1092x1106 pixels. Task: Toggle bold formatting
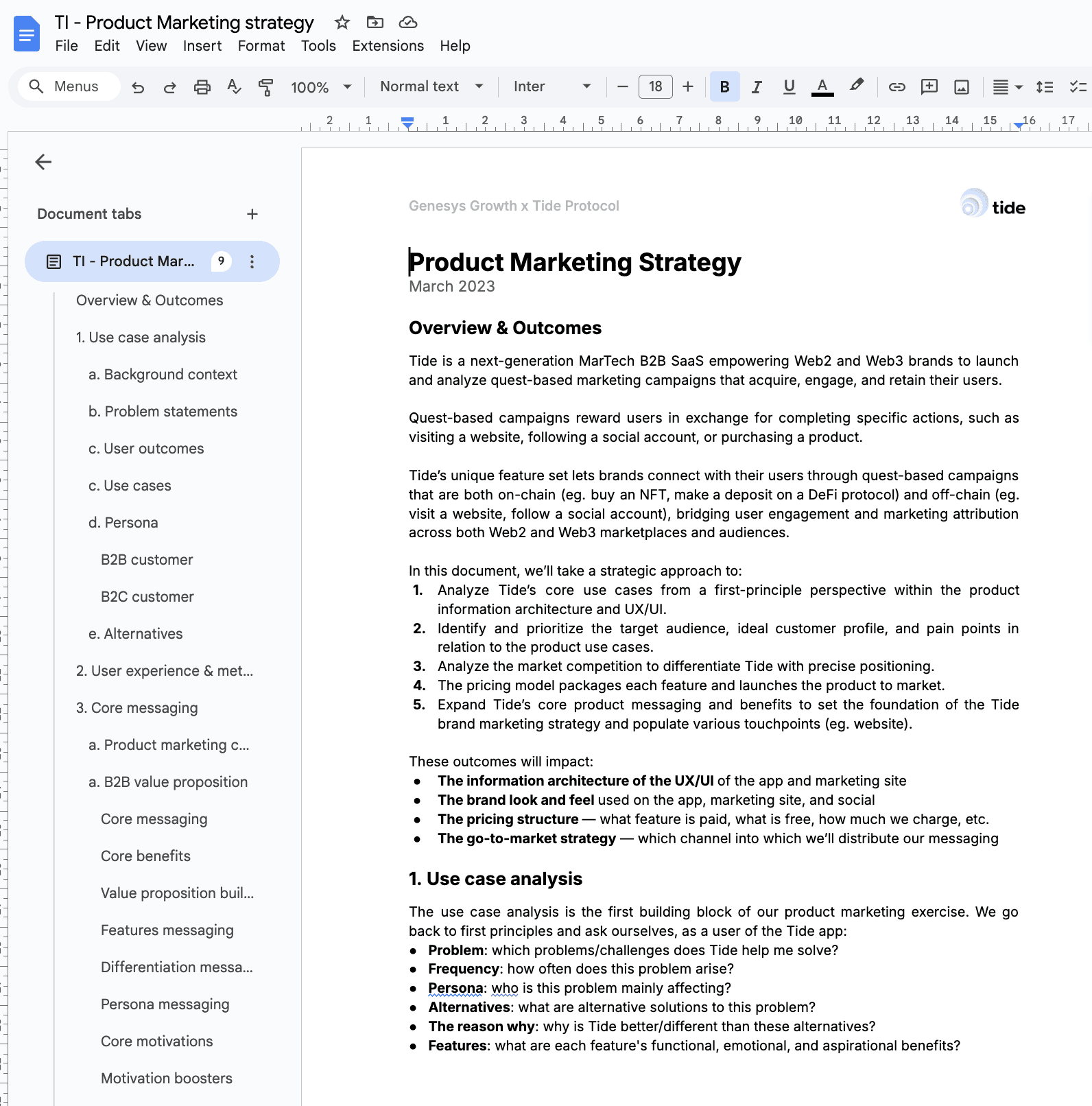724,86
